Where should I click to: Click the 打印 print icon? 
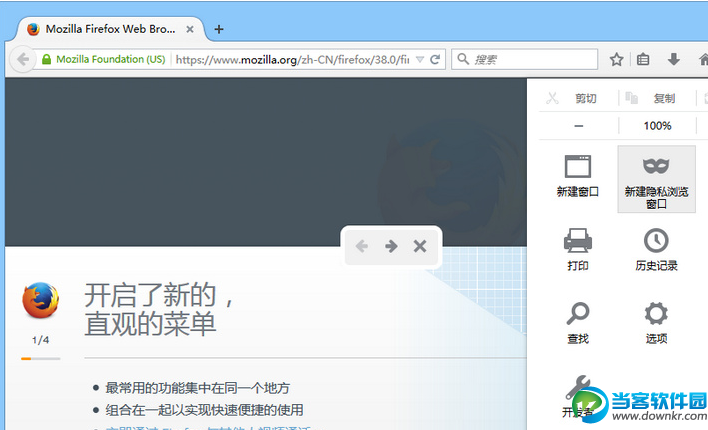click(578, 240)
